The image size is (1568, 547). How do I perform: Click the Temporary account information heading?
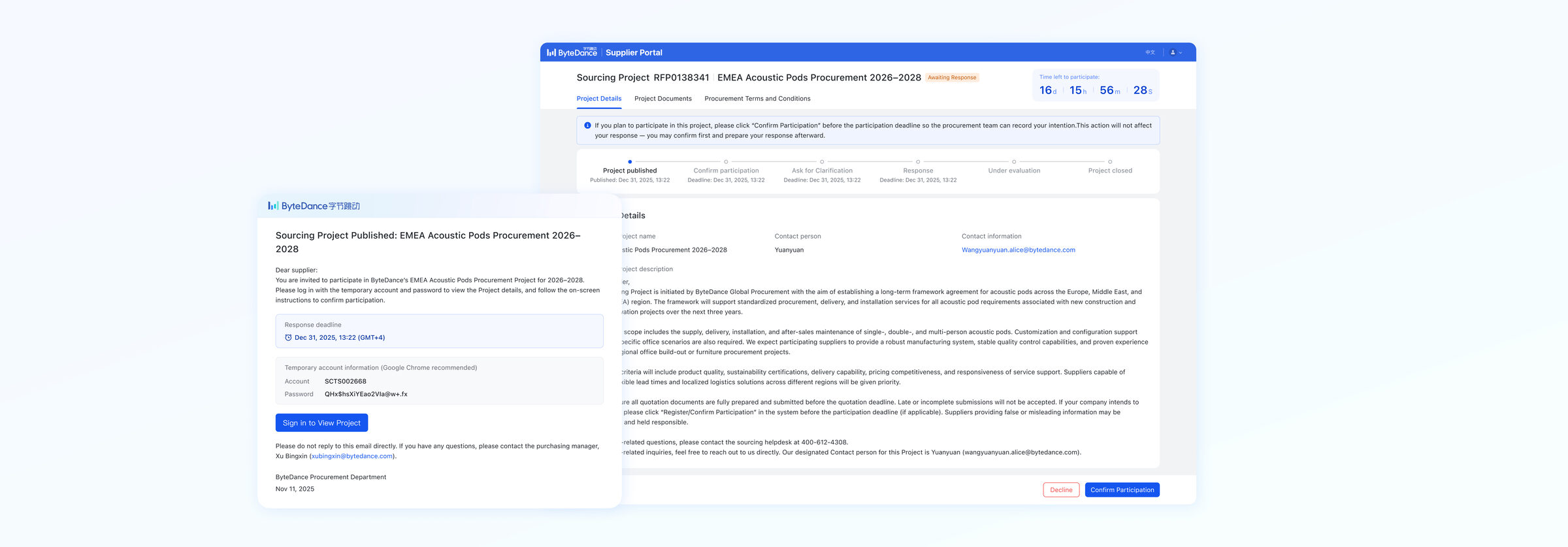coord(381,368)
